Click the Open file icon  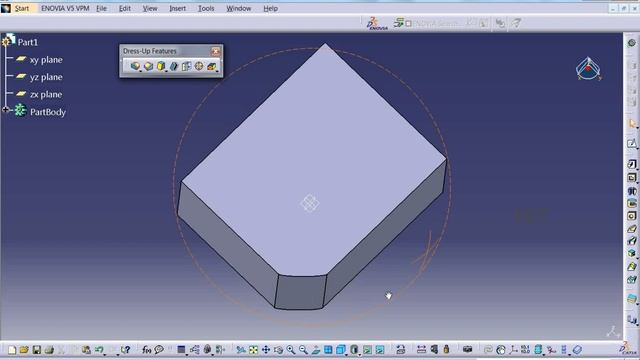coord(24,350)
